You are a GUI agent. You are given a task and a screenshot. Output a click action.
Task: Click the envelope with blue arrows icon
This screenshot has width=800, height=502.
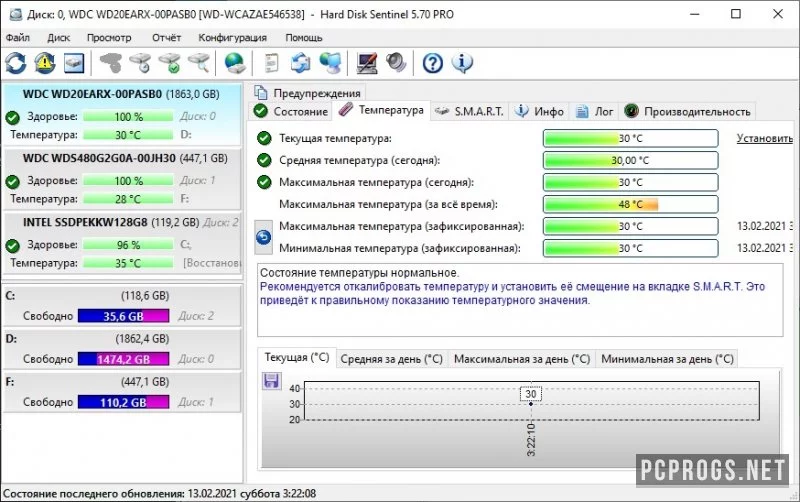[x=301, y=63]
